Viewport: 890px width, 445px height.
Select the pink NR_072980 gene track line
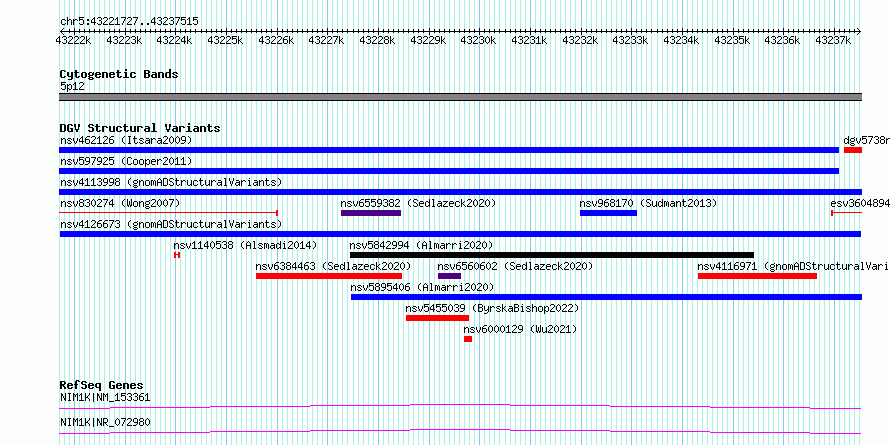460,431
